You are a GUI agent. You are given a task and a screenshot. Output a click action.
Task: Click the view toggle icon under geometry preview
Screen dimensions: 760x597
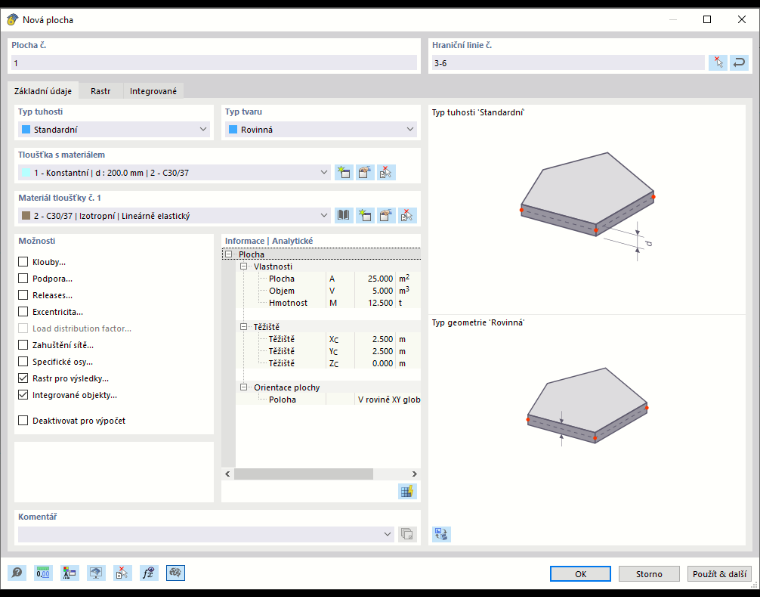click(441, 534)
